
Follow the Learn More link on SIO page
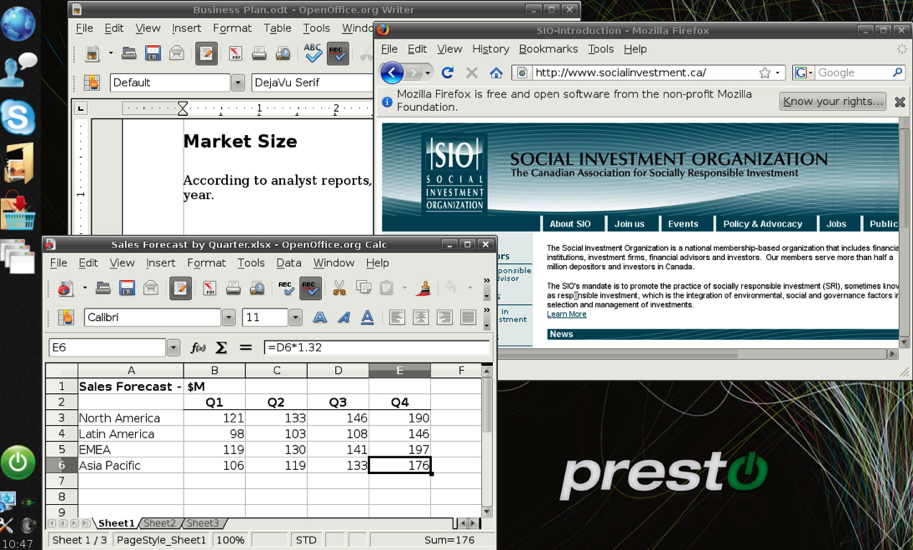tap(567, 314)
